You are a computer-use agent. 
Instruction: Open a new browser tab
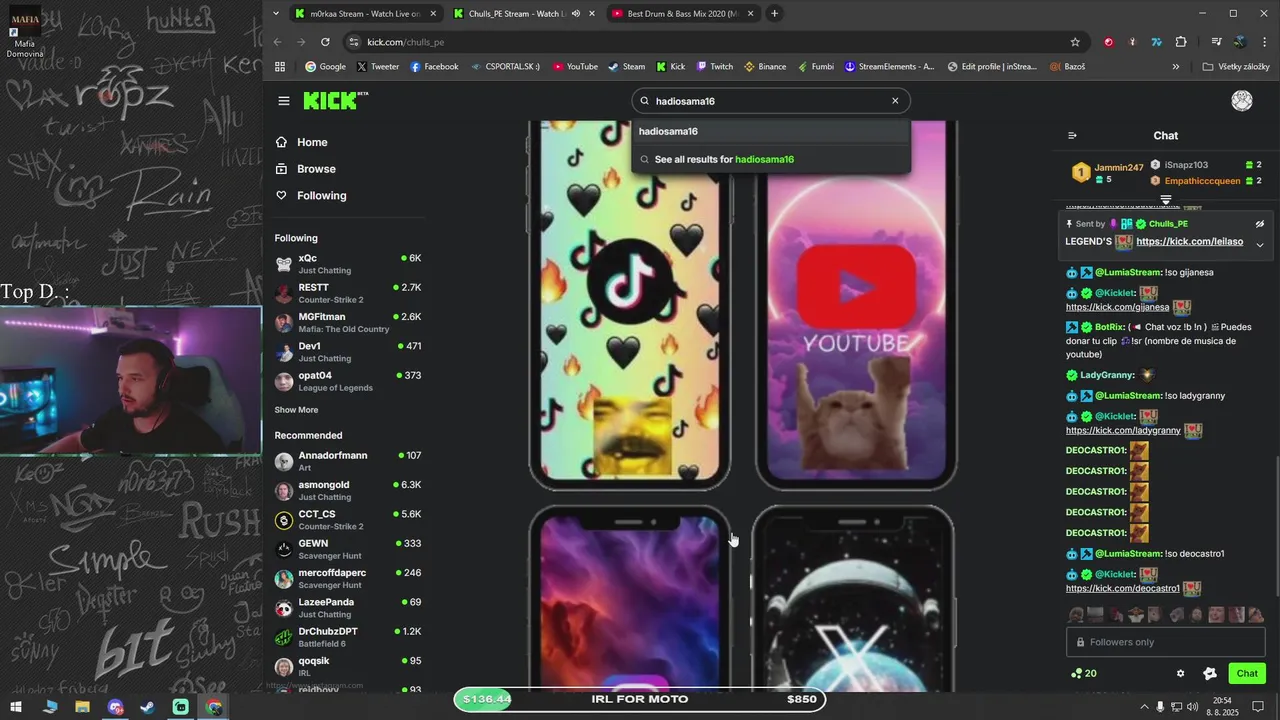point(774,14)
